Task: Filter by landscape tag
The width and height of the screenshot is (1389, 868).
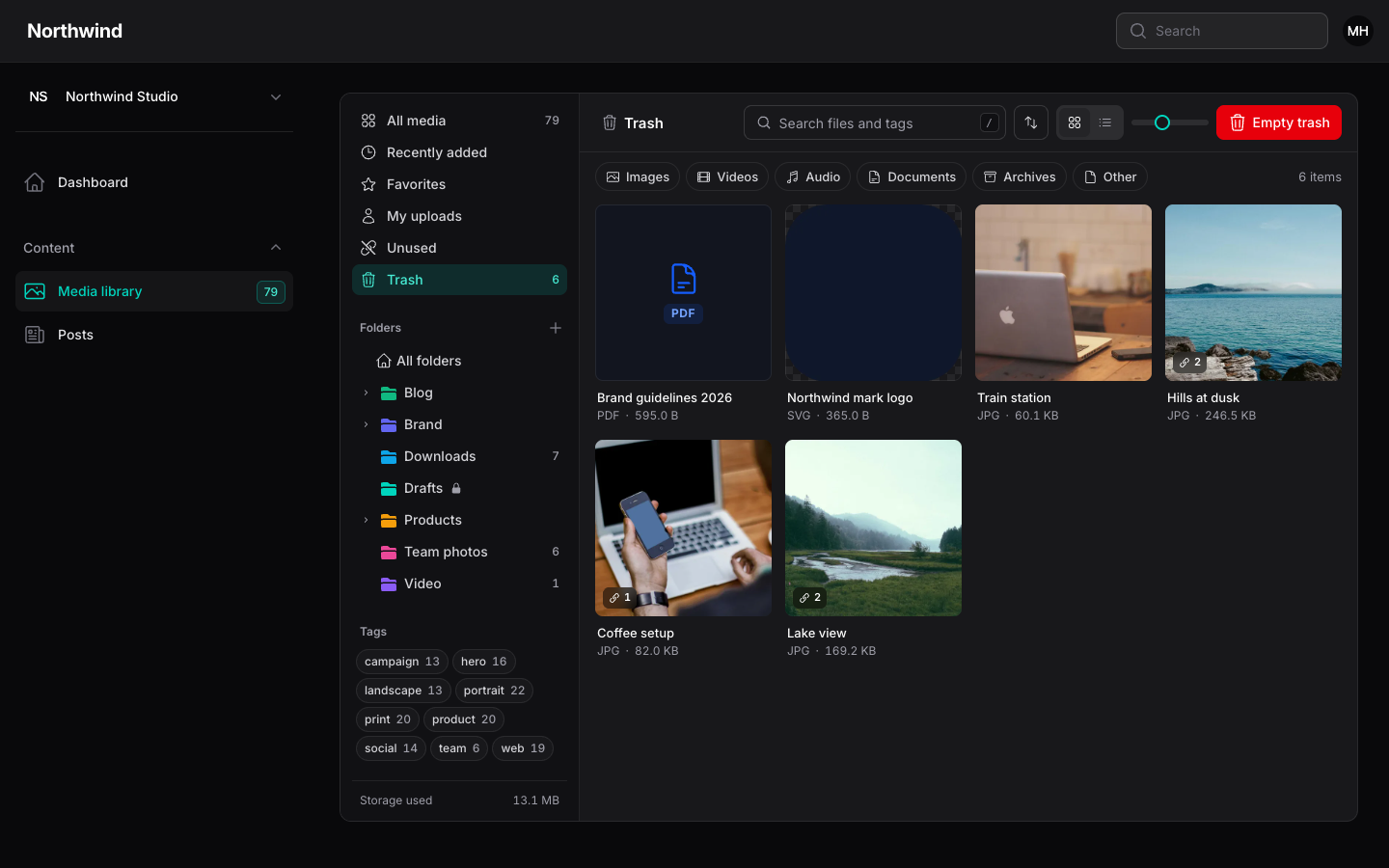Action: 403,691
